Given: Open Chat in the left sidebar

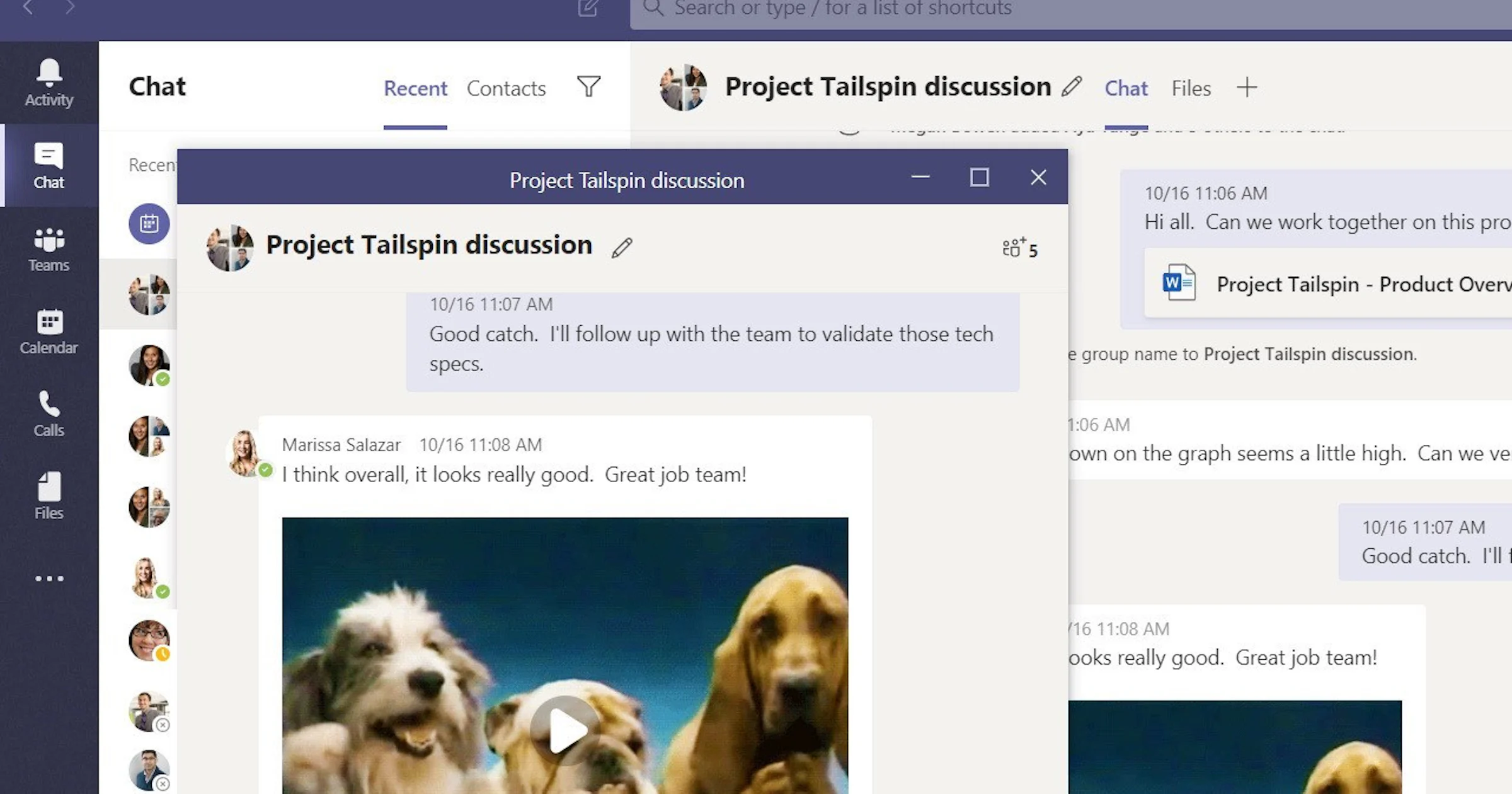Looking at the screenshot, I should click(x=49, y=166).
